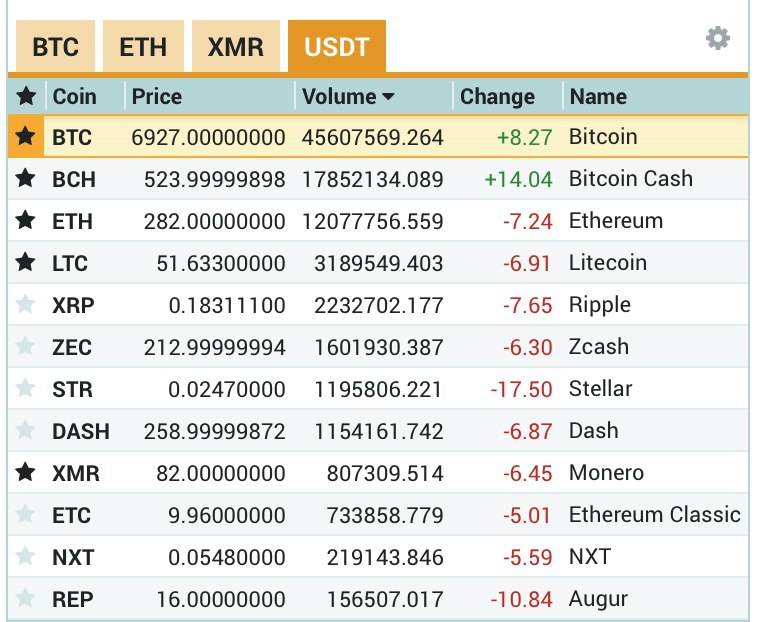Star the REP Augur row
The image size is (758, 622).
(x=25, y=598)
